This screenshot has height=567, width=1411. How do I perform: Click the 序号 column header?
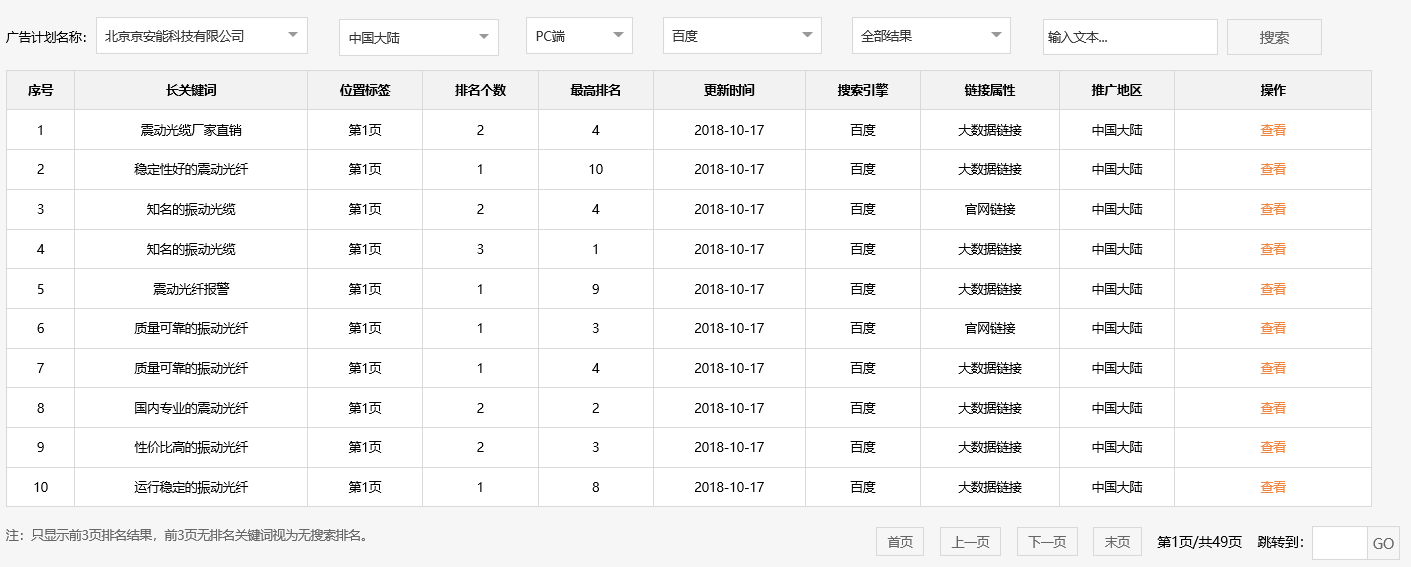(40, 90)
